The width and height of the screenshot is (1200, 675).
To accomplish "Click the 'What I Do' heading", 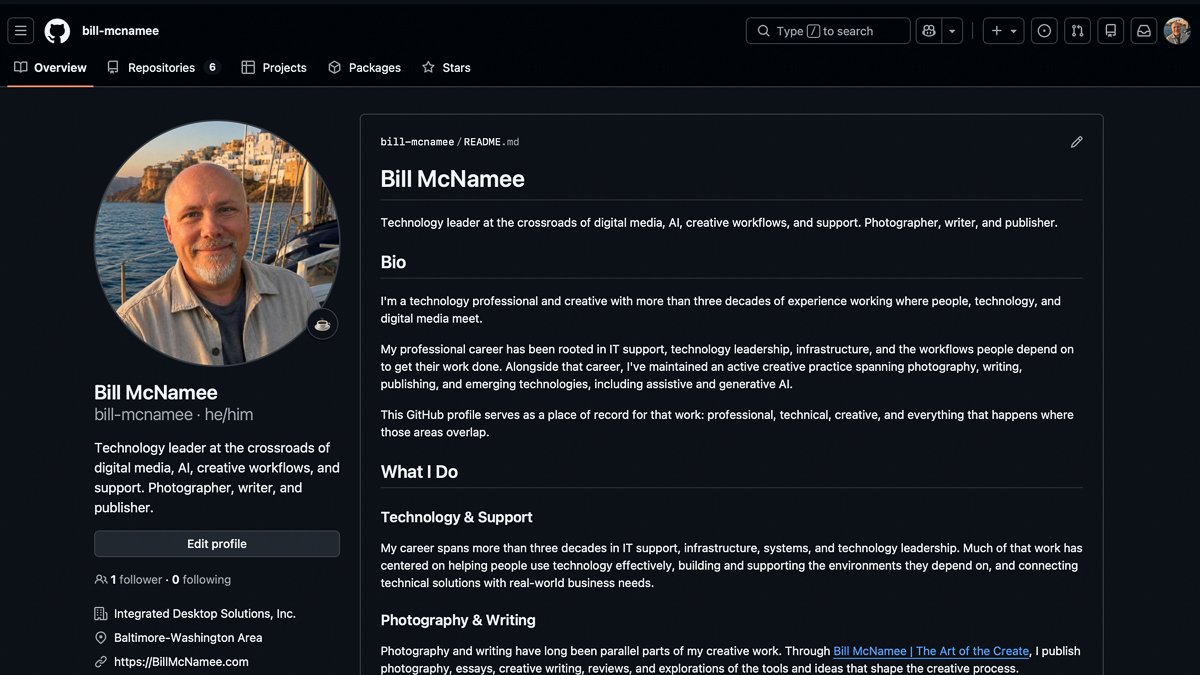I will click(419, 472).
